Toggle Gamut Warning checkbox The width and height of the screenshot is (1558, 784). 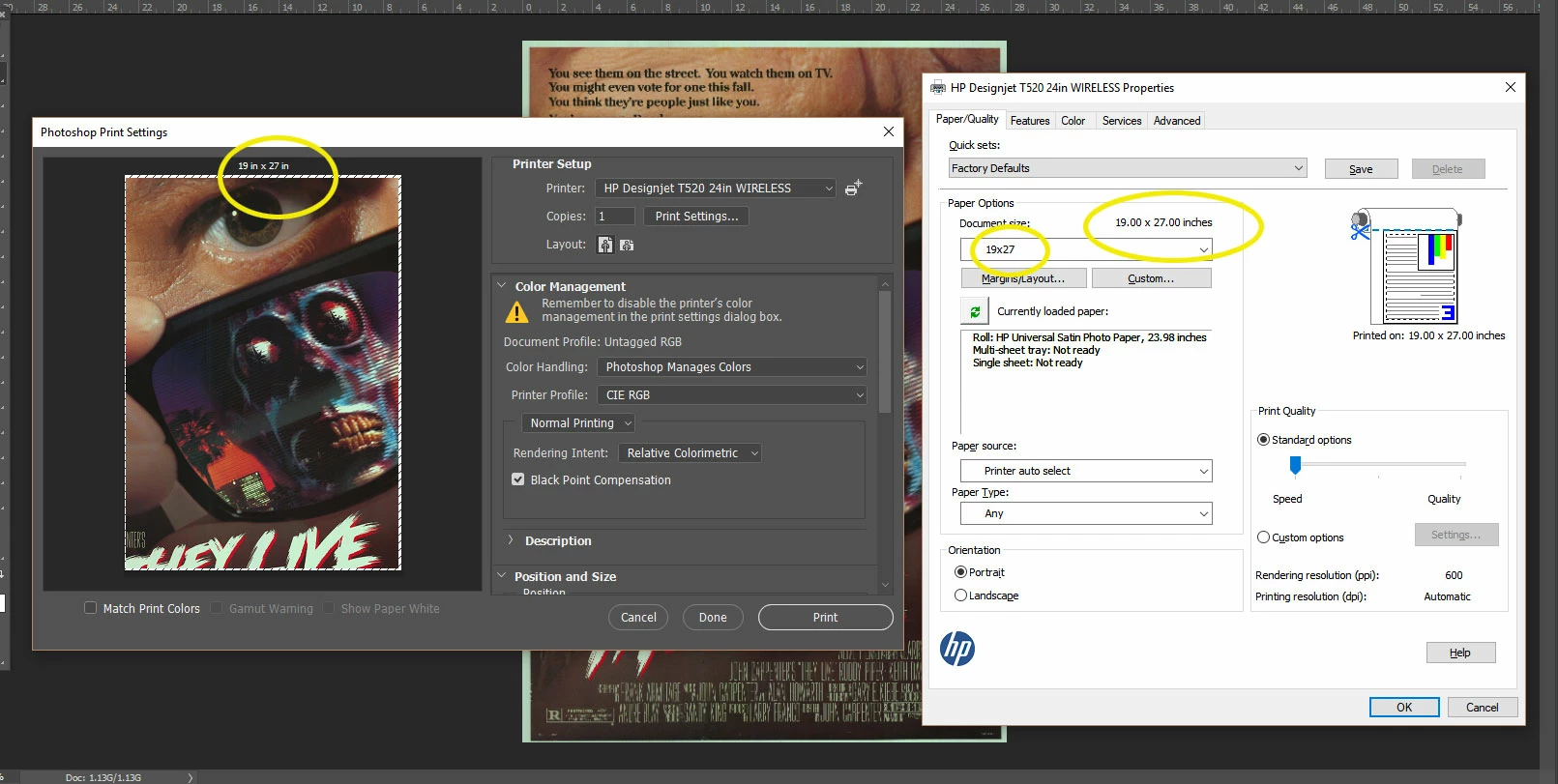pyautogui.click(x=217, y=608)
